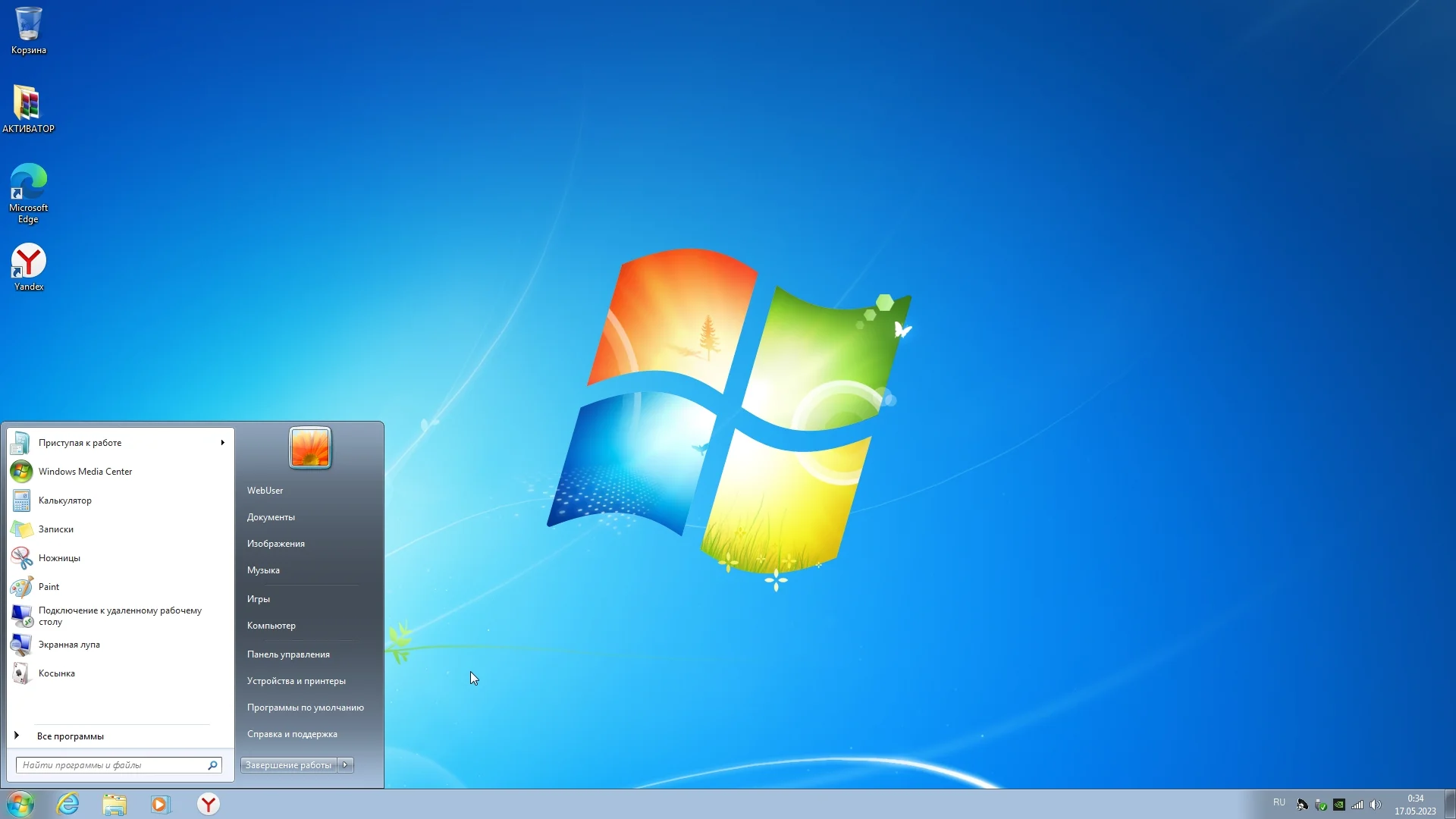This screenshot has width=1456, height=819.
Task: Open АКТИВАТОР application
Action: 27,107
